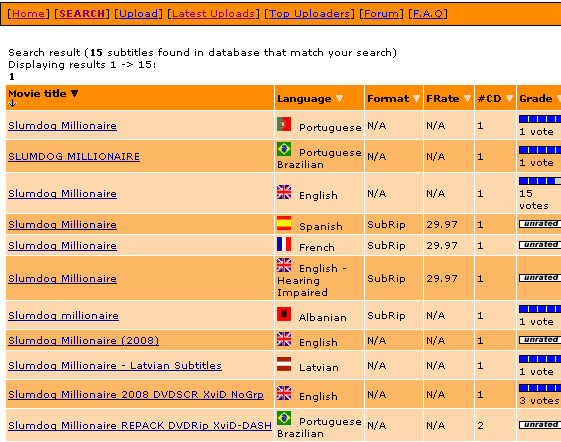The image size is (561, 442).
Task: Click the small sort-direction arrow under Movie title
Action: (x=13, y=103)
